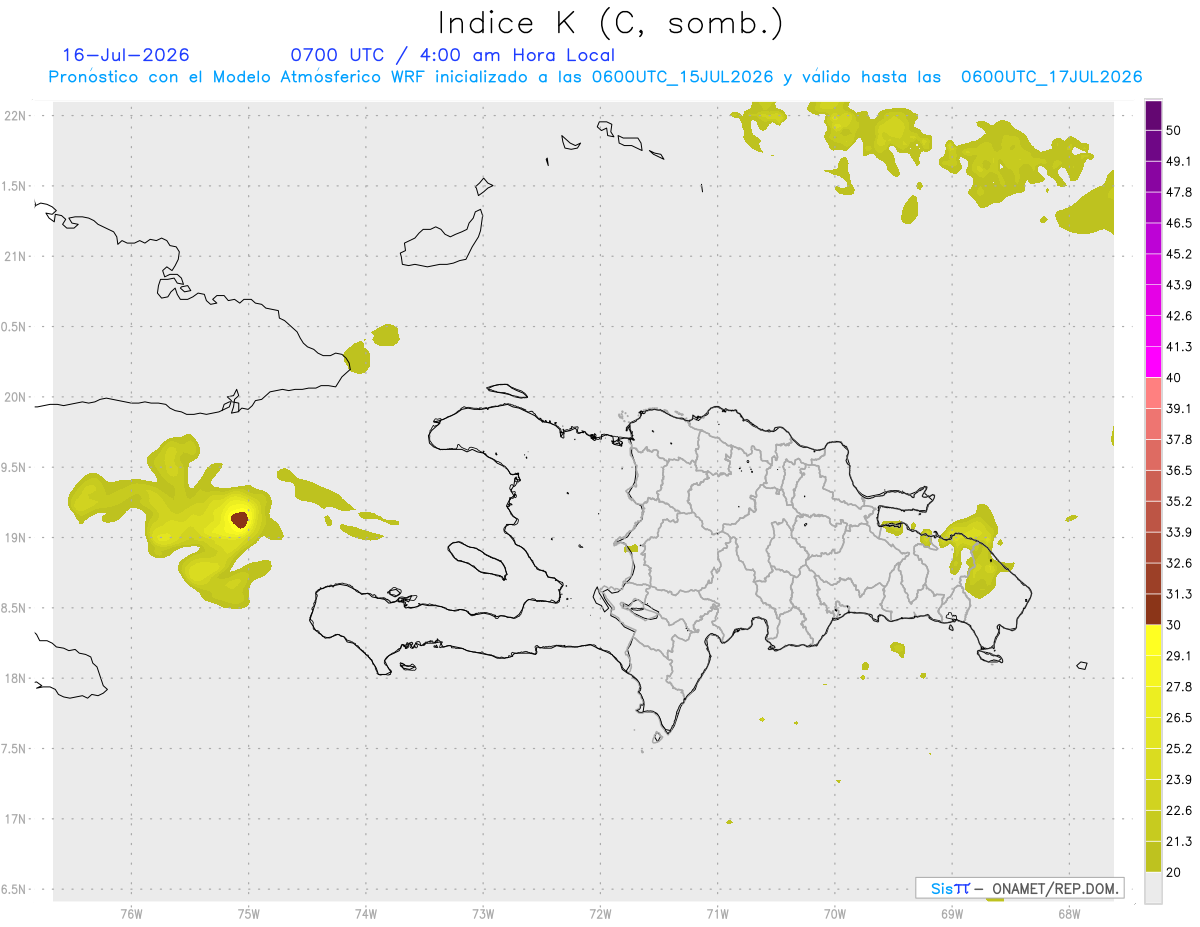Image resolution: width=1200 pixels, height=927 pixels.
Task: Click the legend value "40"
Action: coord(1175,378)
